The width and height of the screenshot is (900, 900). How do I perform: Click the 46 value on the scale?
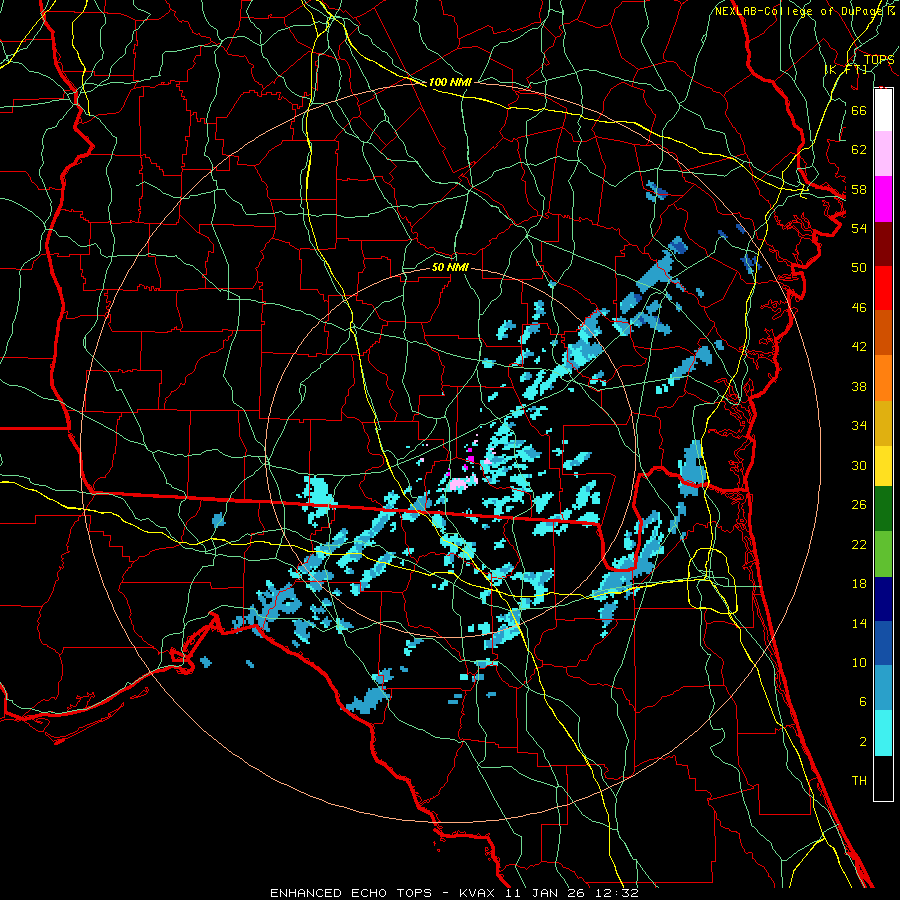(x=859, y=308)
